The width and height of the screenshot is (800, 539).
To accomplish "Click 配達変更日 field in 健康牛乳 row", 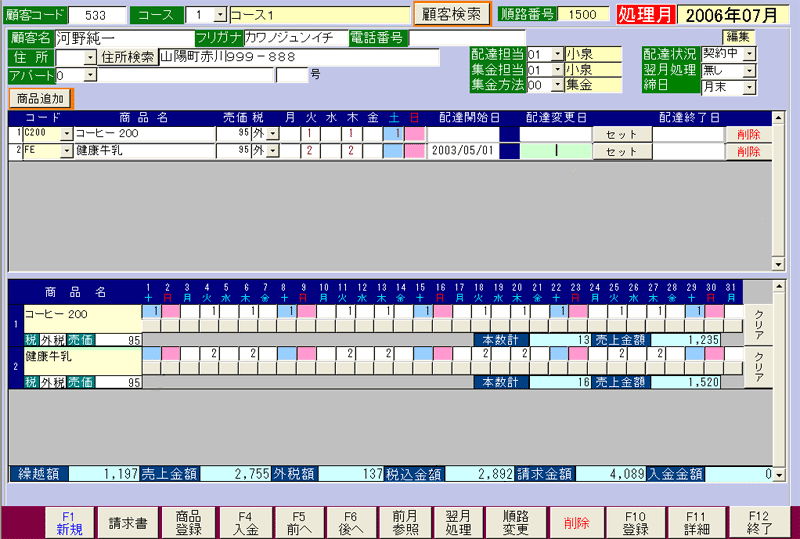I will point(556,151).
